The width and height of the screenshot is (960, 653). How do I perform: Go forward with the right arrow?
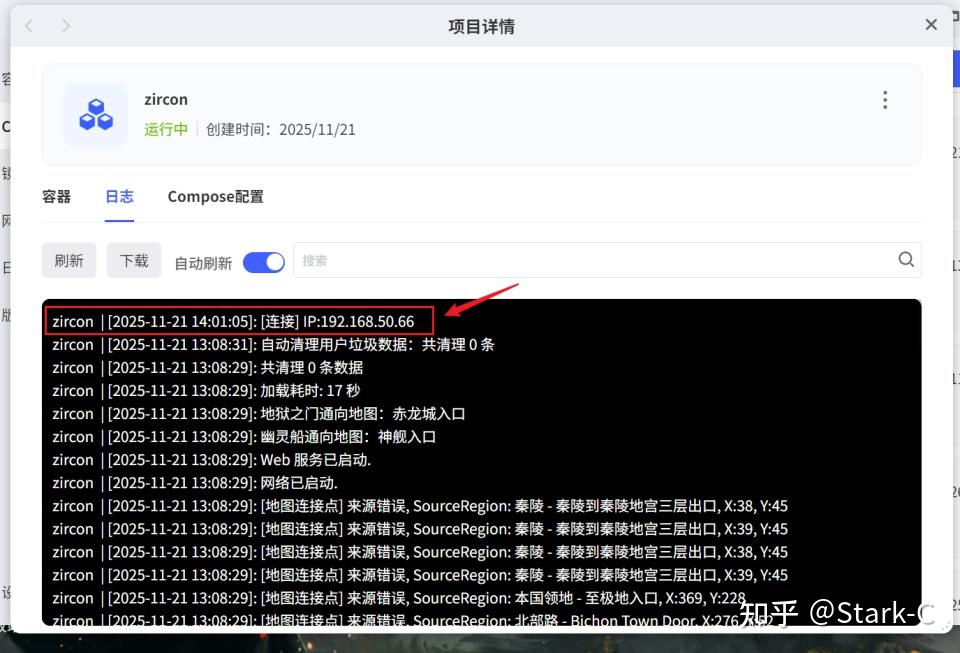point(66,26)
